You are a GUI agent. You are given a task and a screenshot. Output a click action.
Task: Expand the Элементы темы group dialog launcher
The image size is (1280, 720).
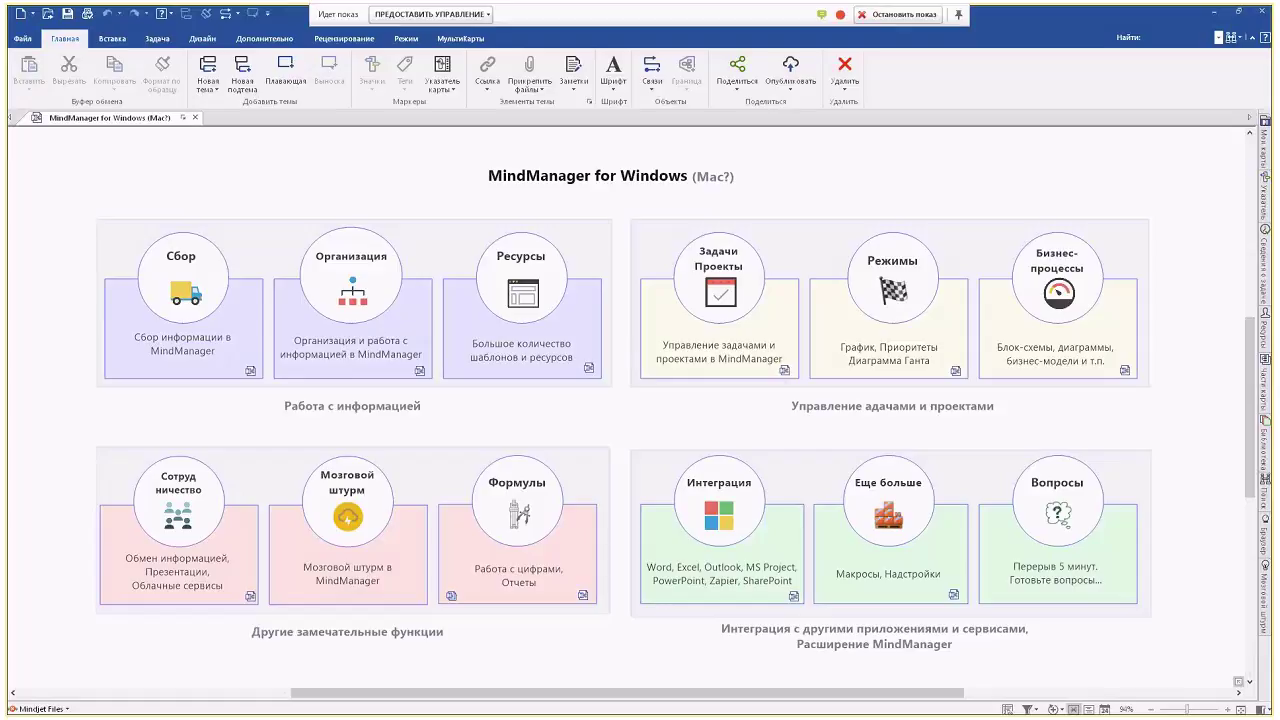[x=589, y=101]
